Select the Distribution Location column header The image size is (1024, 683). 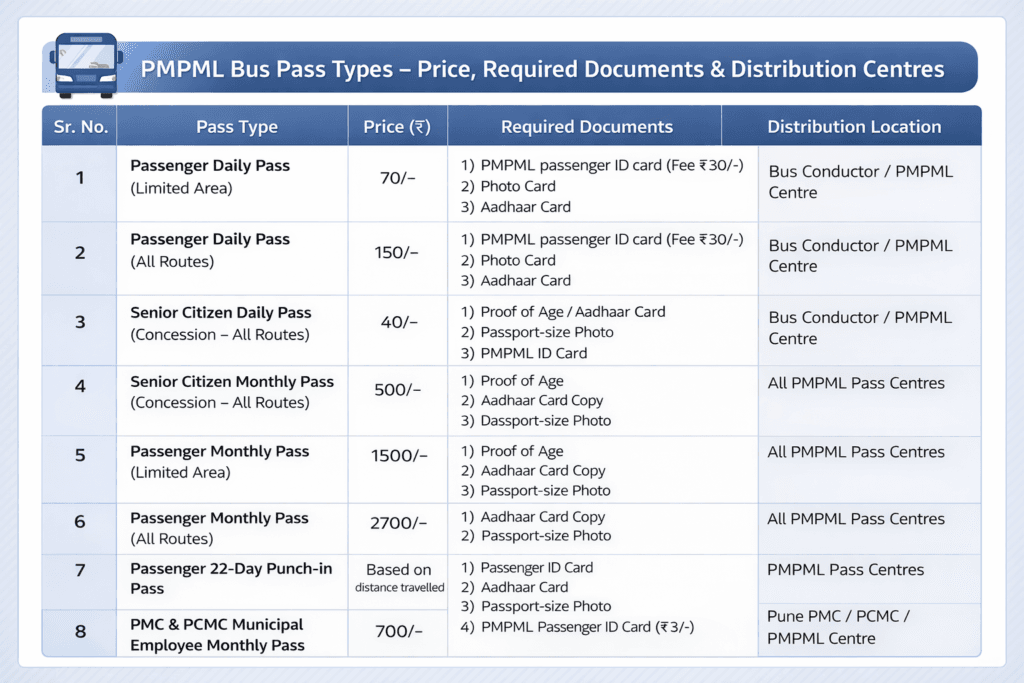pos(854,126)
